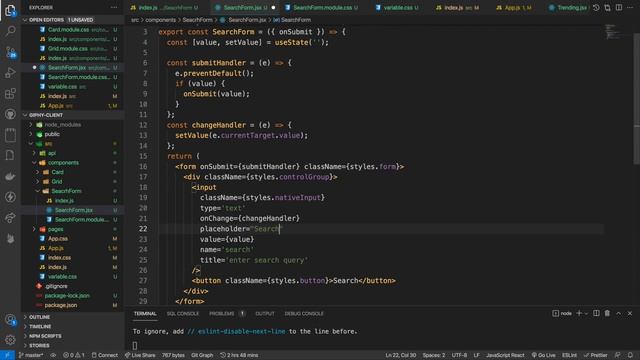Open the Output panel tab
Screen dimensions: 640x360
click(265, 313)
